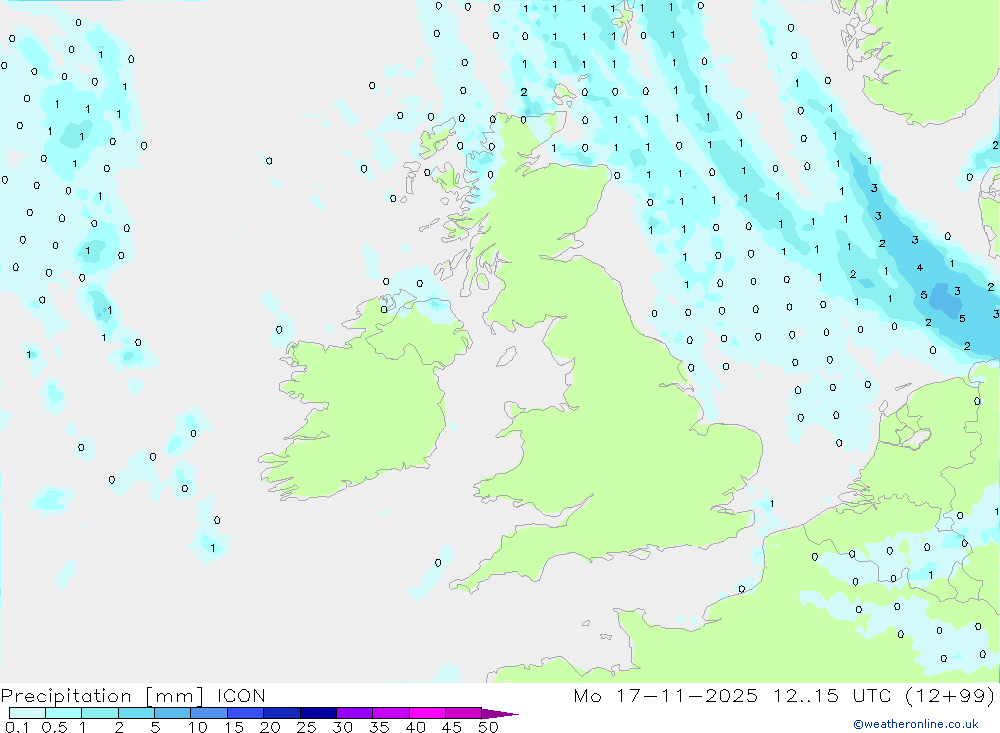The image size is (1000, 733).
Task: Click the '0.5' legend scale label
Action: pyautogui.click(x=54, y=727)
